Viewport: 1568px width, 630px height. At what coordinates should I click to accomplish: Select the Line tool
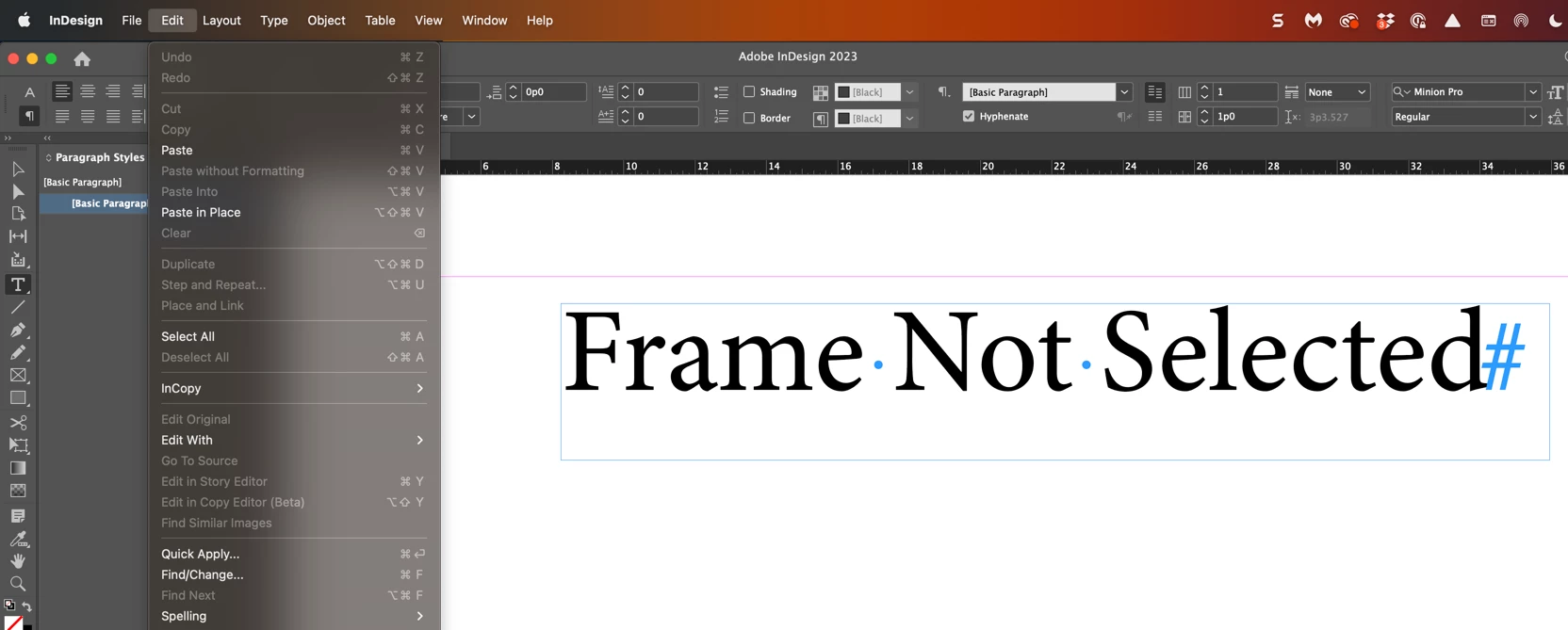18,307
